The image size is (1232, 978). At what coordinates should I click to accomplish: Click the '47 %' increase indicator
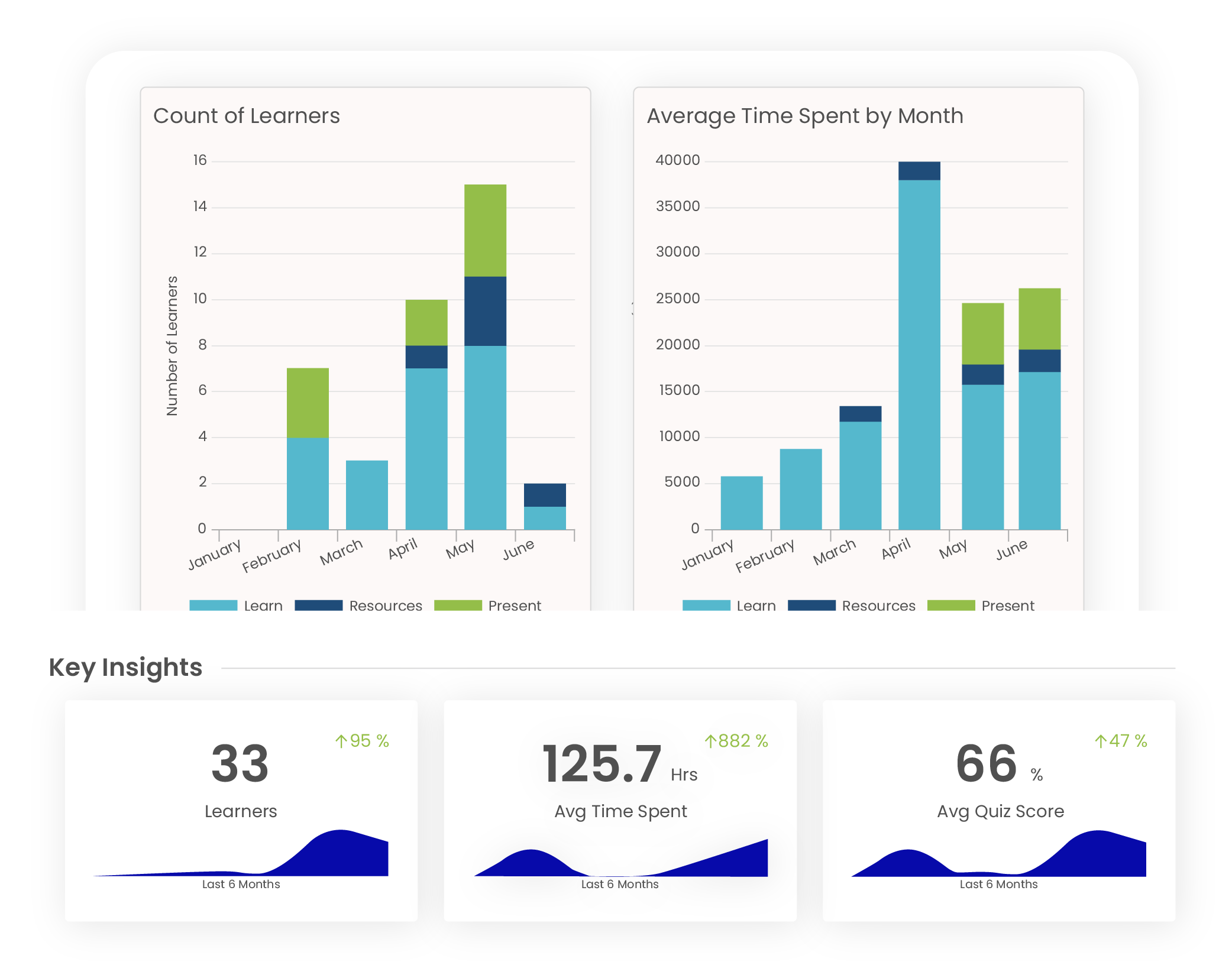pos(1121,741)
